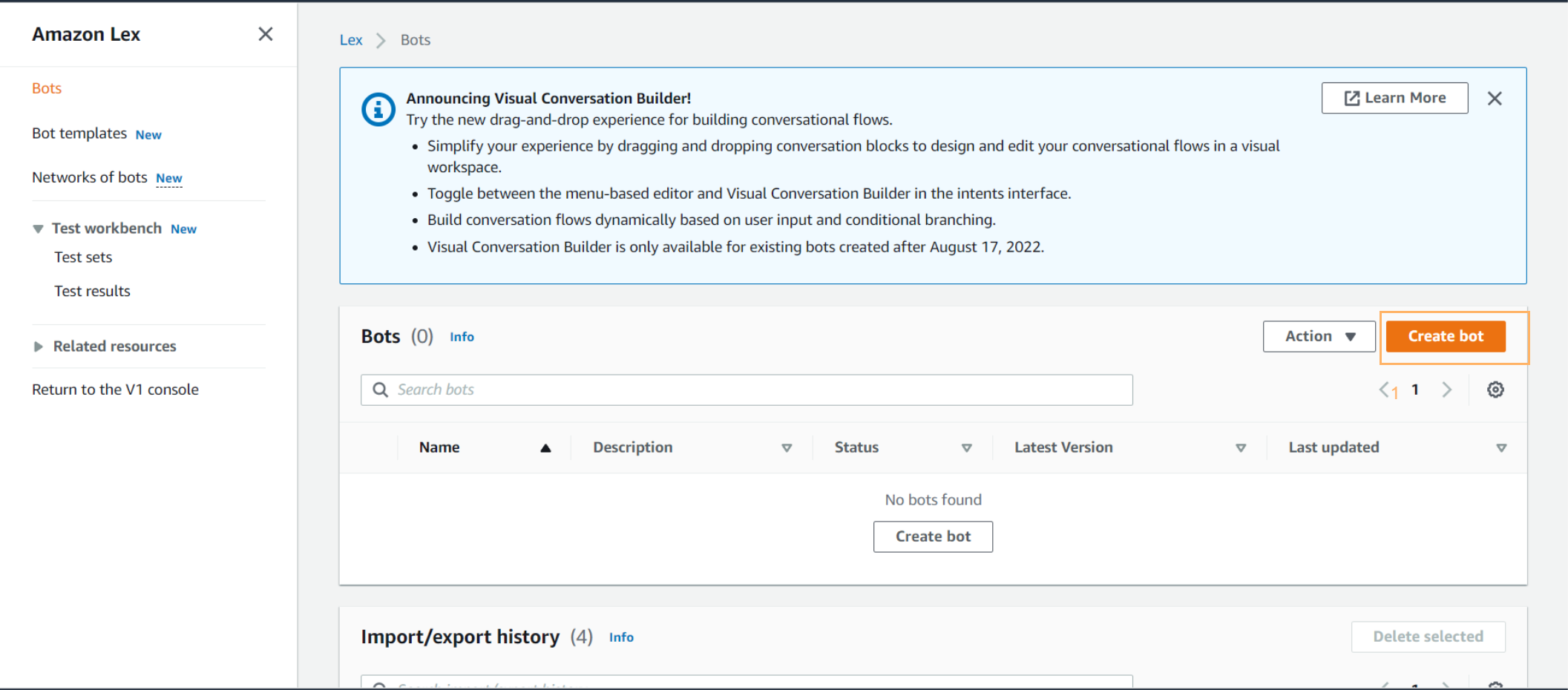1568x690 pixels.
Task: Open Info link next to Bots heading
Action: (x=462, y=337)
